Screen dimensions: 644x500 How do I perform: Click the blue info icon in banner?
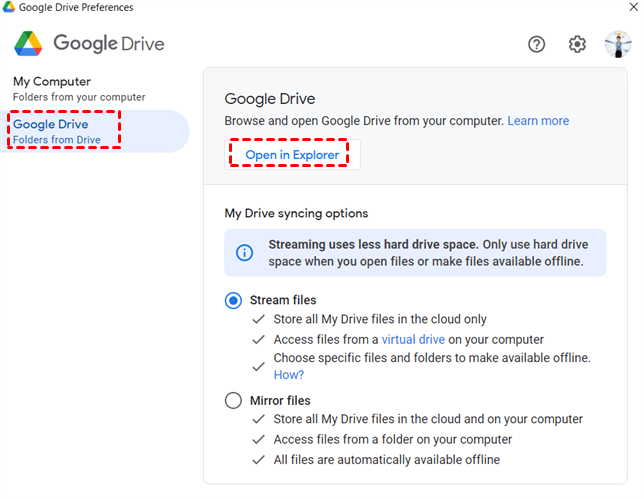pyautogui.click(x=244, y=252)
